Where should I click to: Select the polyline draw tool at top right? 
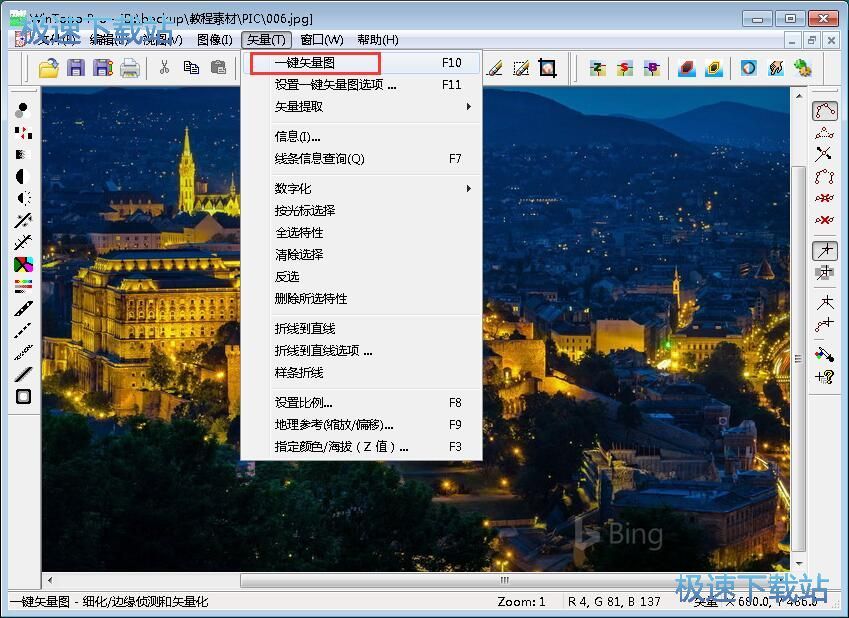pos(824,110)
